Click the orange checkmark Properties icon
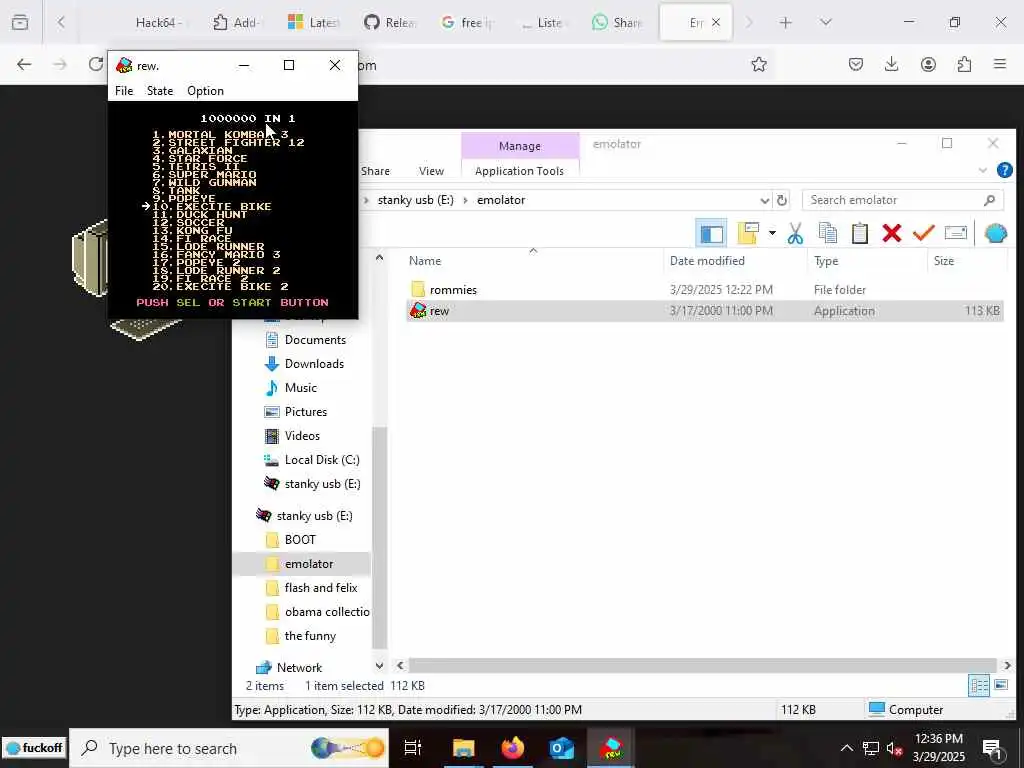Viewport: 1024px width, 768px height. click(x=923, y=233)
